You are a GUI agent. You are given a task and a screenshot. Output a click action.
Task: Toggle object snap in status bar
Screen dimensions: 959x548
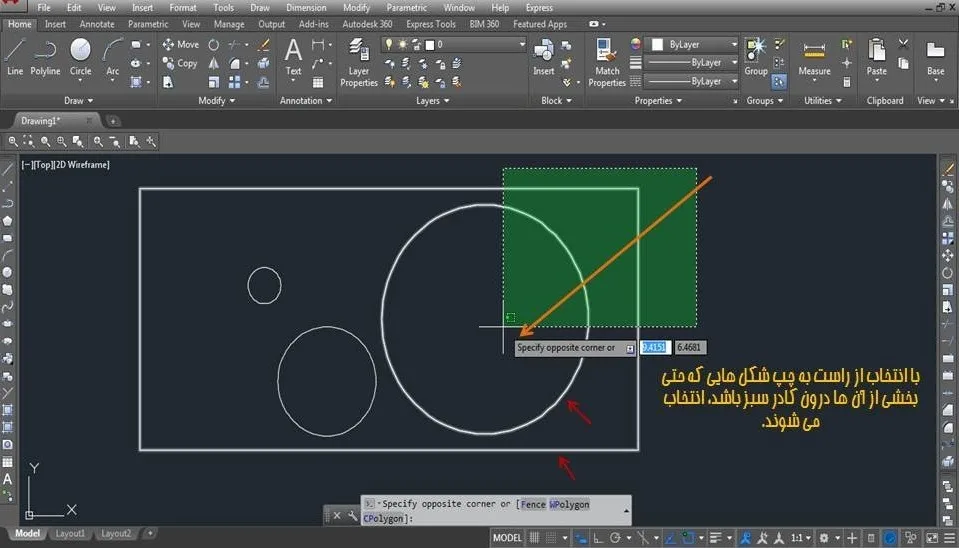point(688,538)
